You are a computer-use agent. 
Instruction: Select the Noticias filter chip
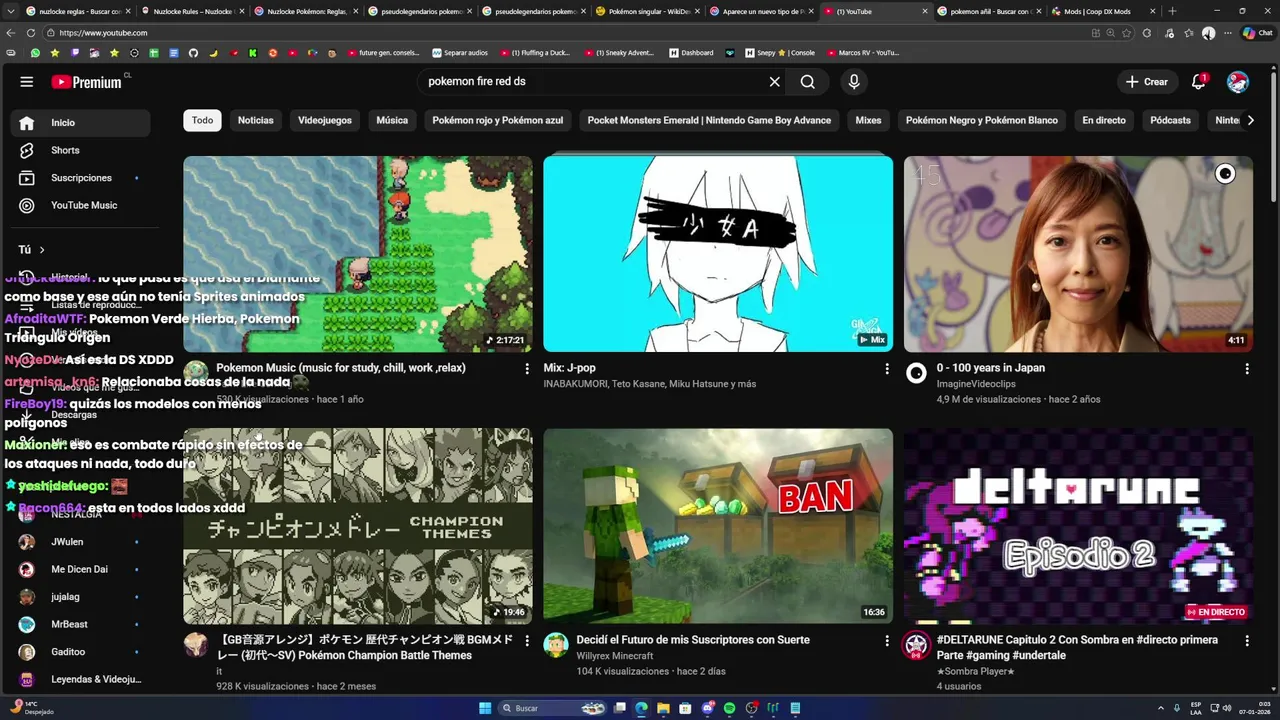(256, 120)
